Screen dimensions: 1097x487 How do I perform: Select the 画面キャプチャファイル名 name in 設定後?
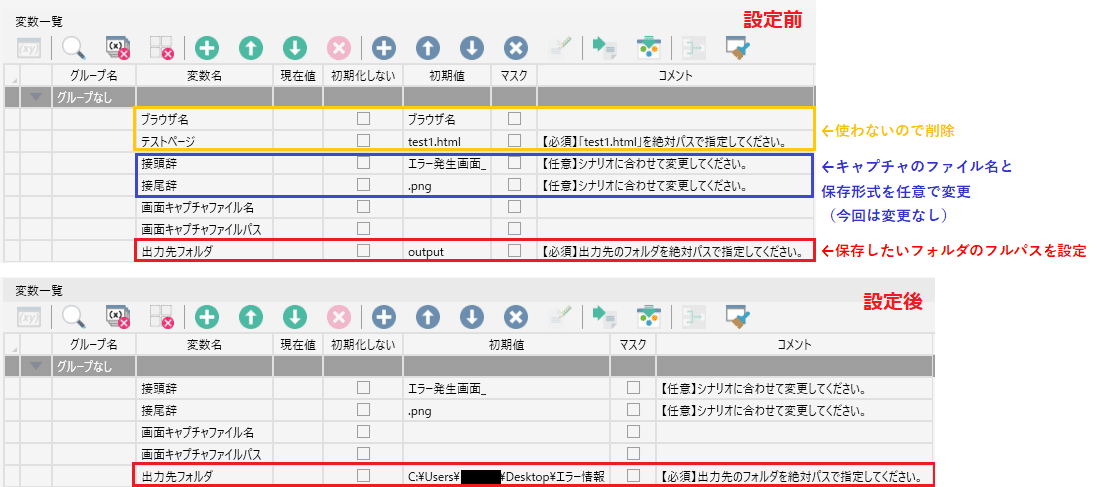(204, 432)
